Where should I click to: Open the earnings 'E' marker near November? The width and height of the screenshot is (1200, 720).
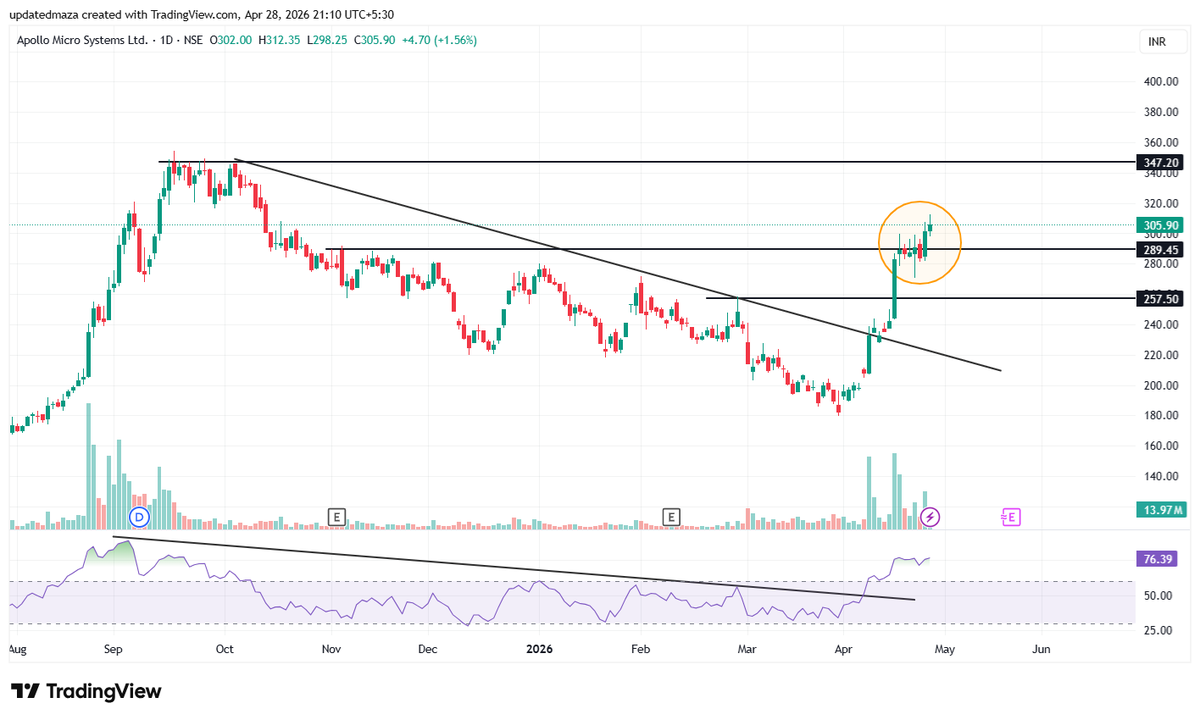337,517
